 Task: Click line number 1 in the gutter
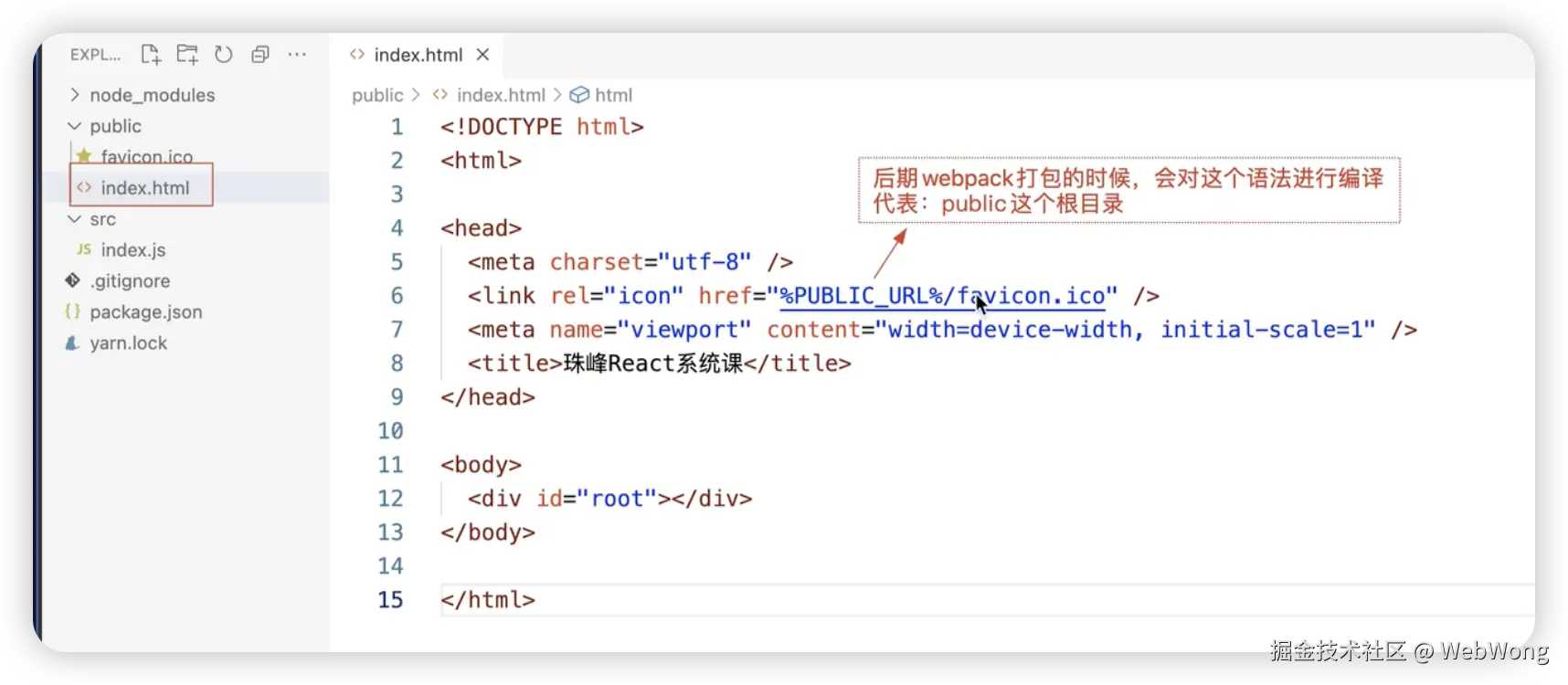point(397,127)
